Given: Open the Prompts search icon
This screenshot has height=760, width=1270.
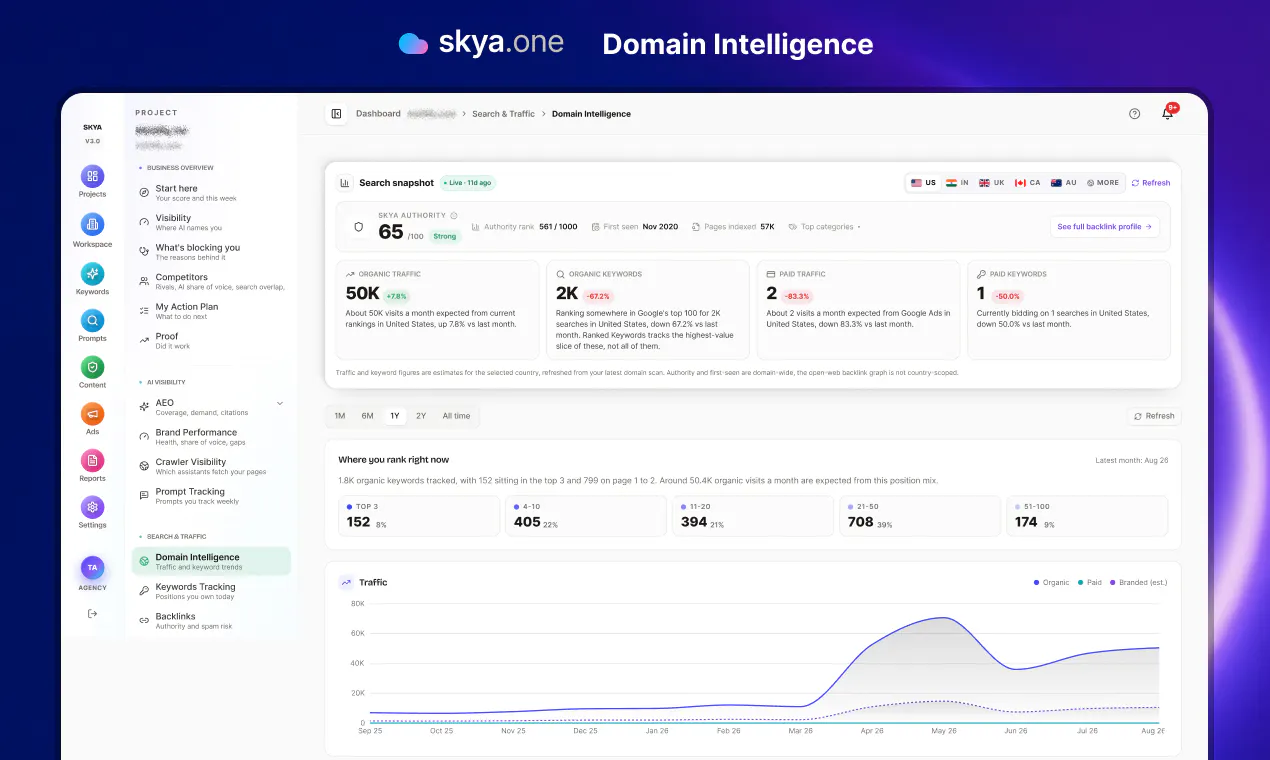Looking at the screenshot, I should click(92, 320).
